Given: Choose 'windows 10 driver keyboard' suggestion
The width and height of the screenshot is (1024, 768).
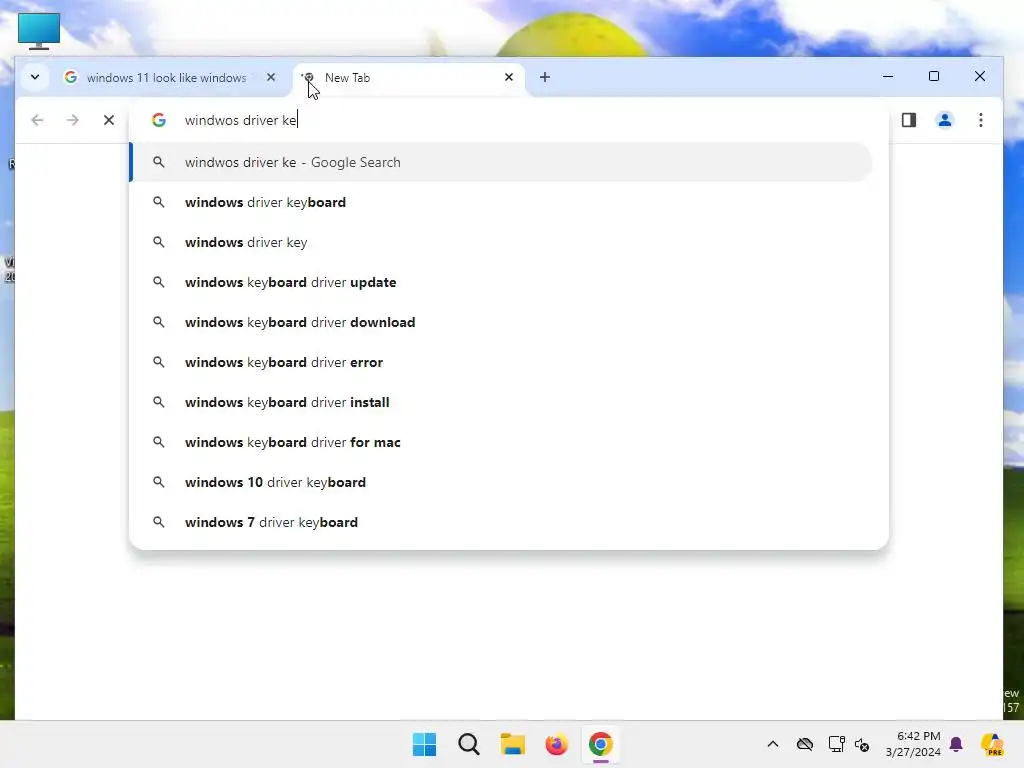Looking at the screenshot, I should coord(501,482).
